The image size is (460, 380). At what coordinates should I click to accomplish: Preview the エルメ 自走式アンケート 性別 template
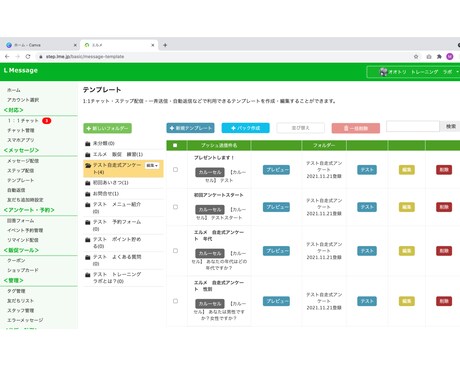(276, 301)
